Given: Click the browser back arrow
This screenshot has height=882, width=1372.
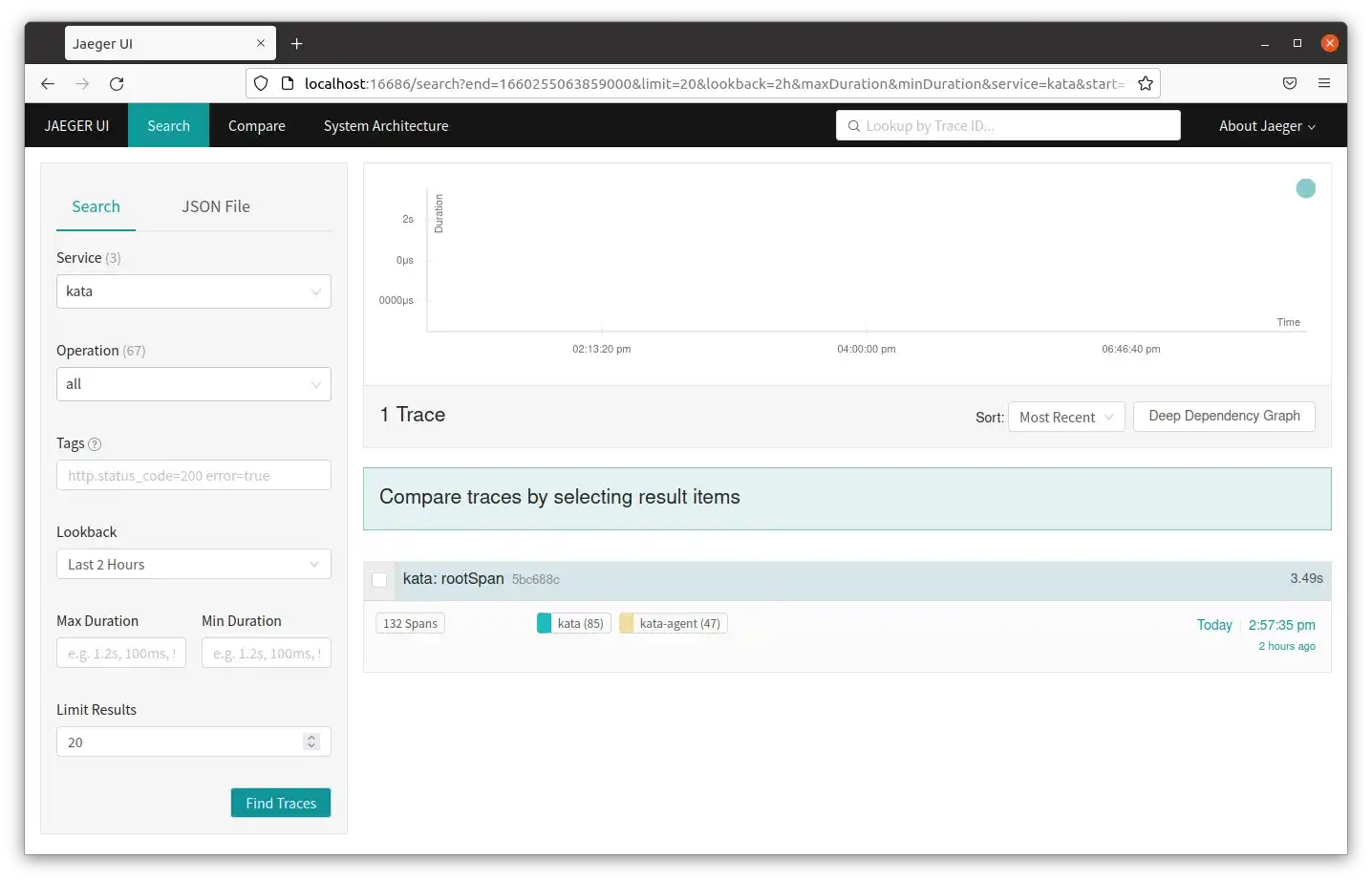Looking at the screenshot, I should click(x=48, y=84).
